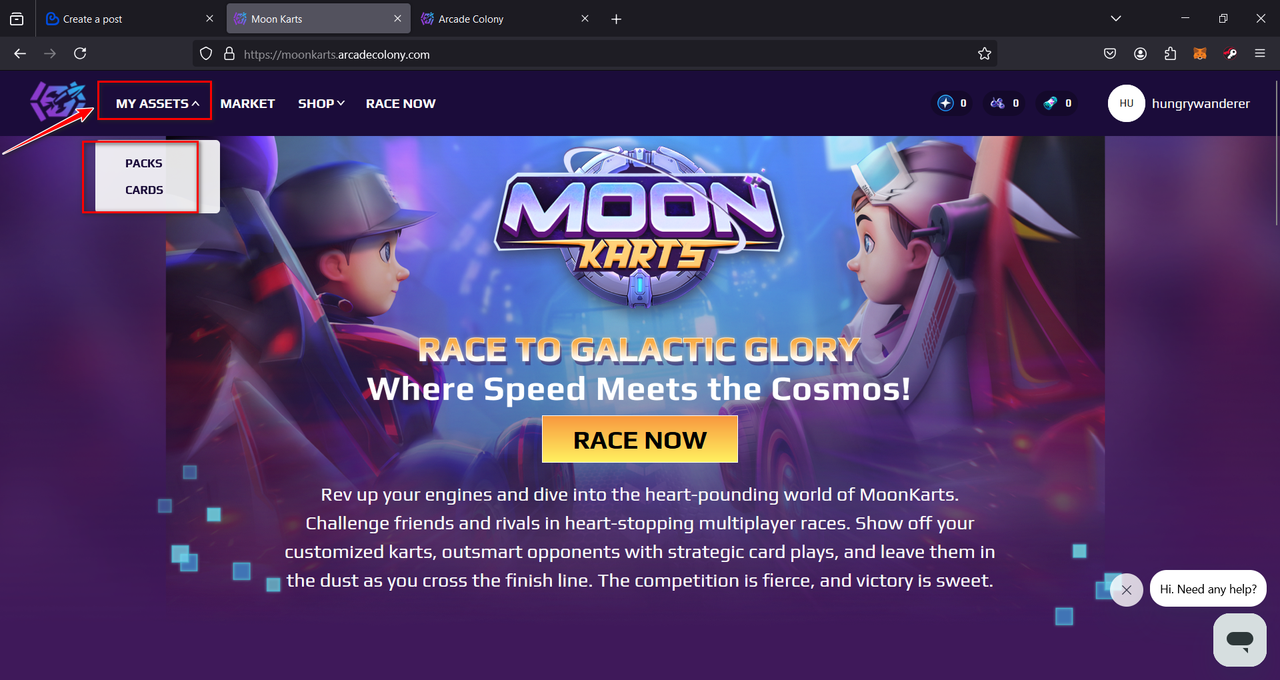
Task: Click the yellow RACE NOW button
Action: [x=640, y=440]
